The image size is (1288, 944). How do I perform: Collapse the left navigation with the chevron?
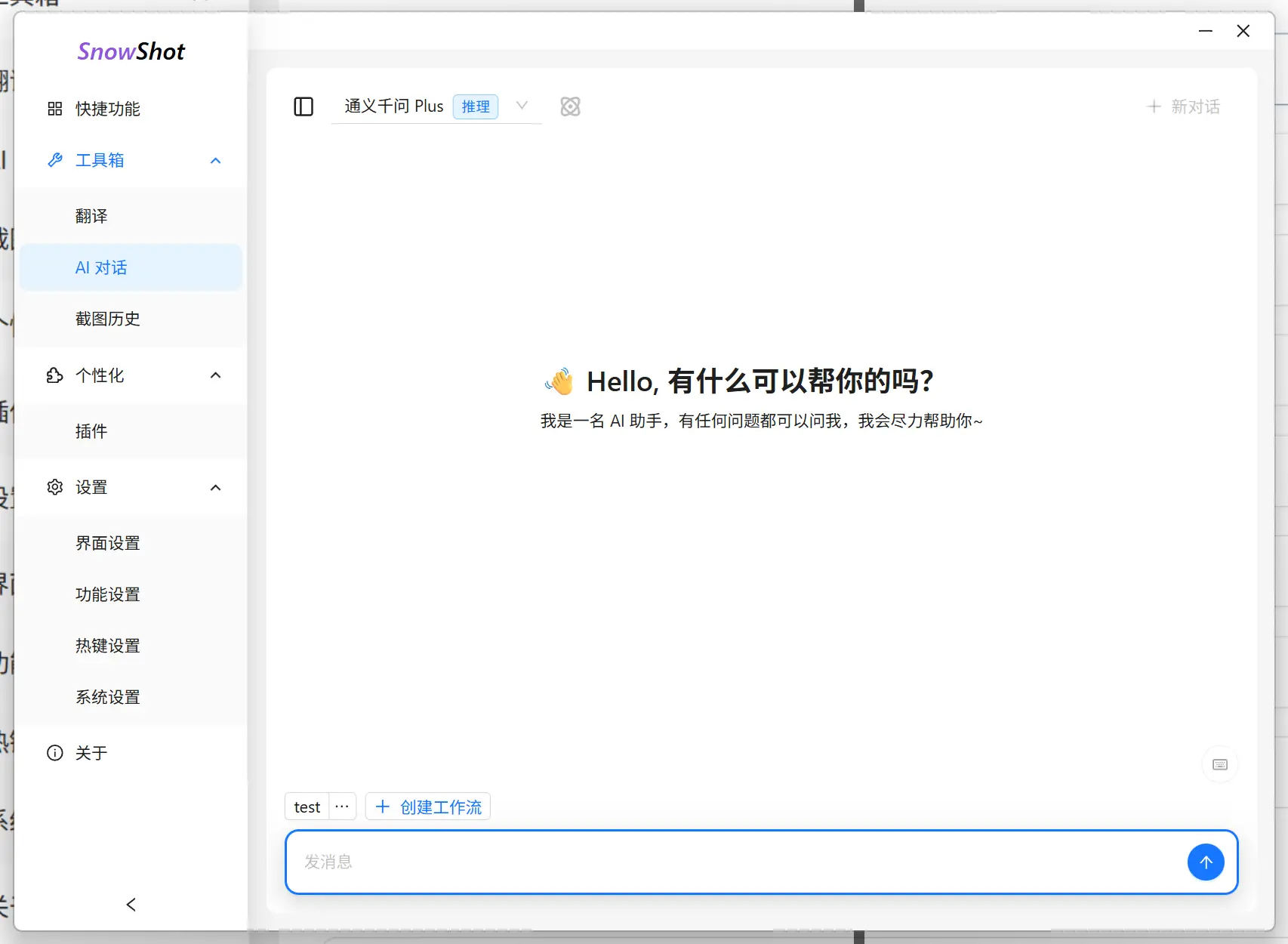[131, 904]
